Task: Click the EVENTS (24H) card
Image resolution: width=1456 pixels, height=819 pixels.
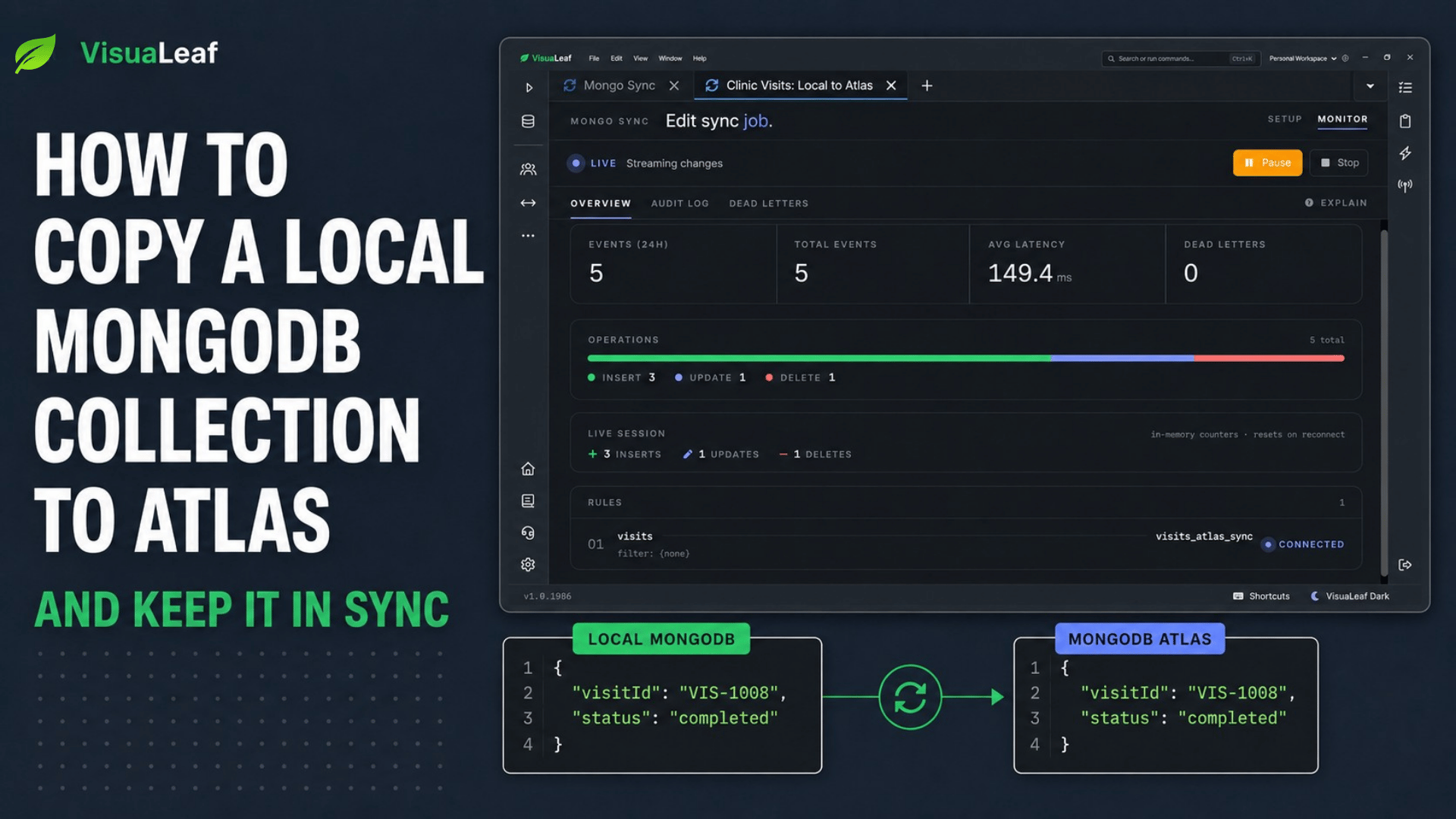Action: (673, 263)
